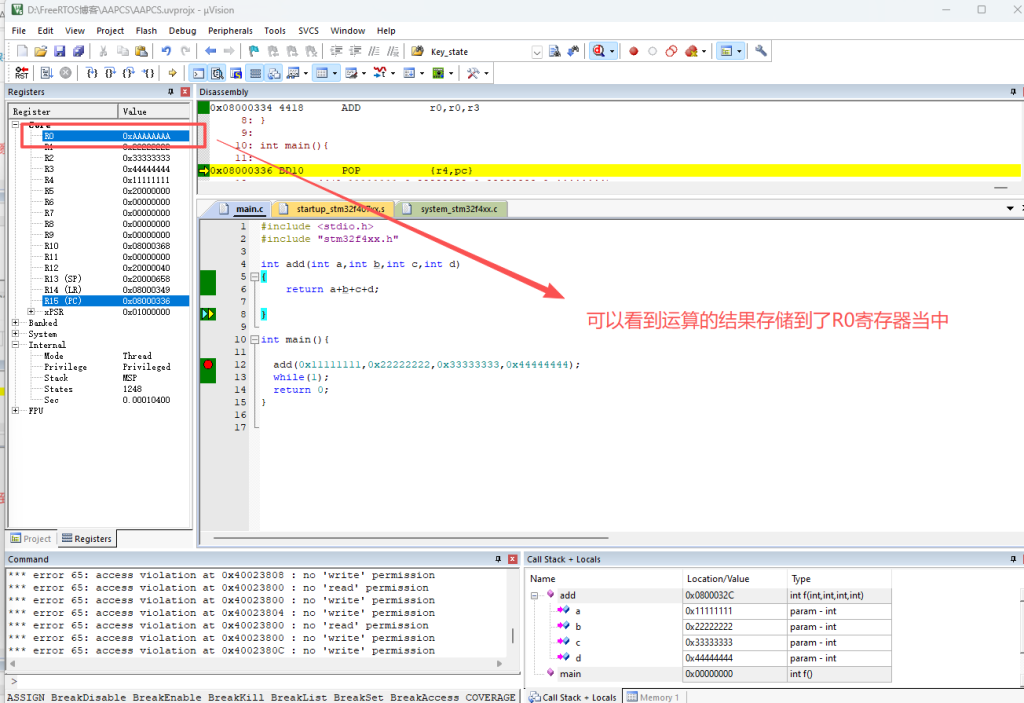Expand the Banked register group
Screen dimensions: 1024x703
click(x=15, y=323)
